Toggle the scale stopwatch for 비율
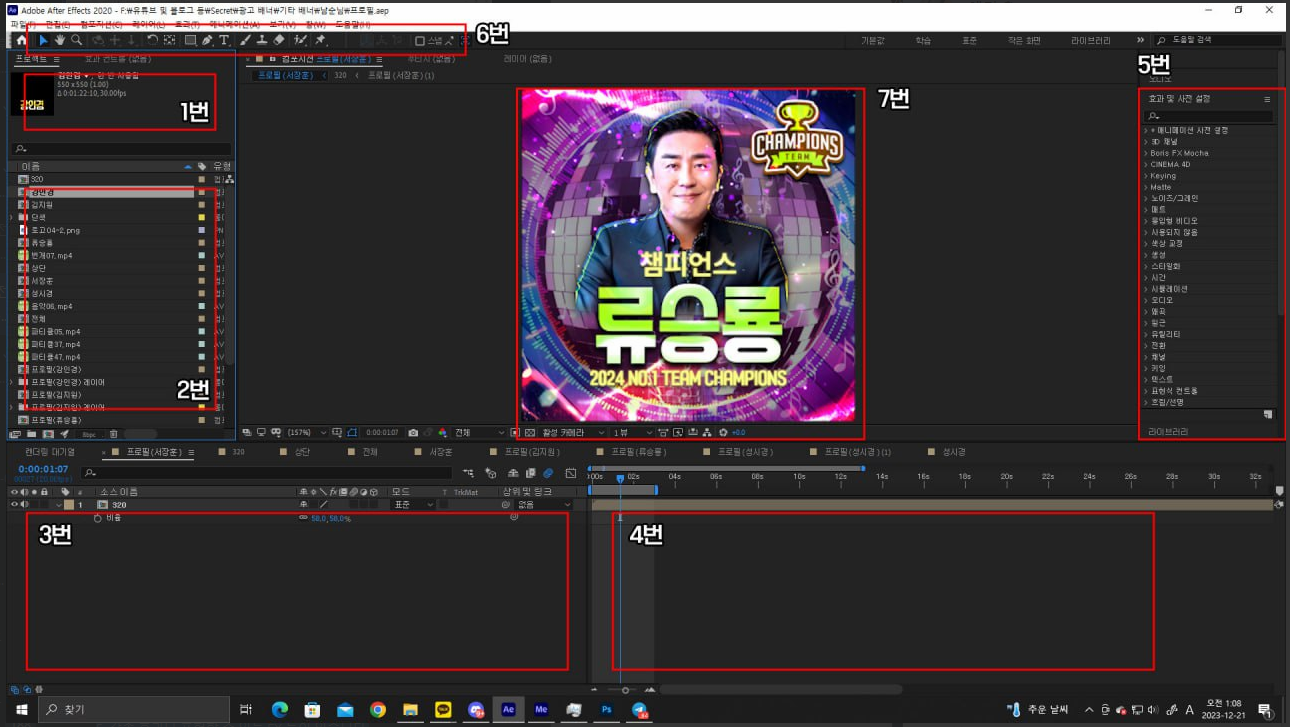 tap(97, 518)
